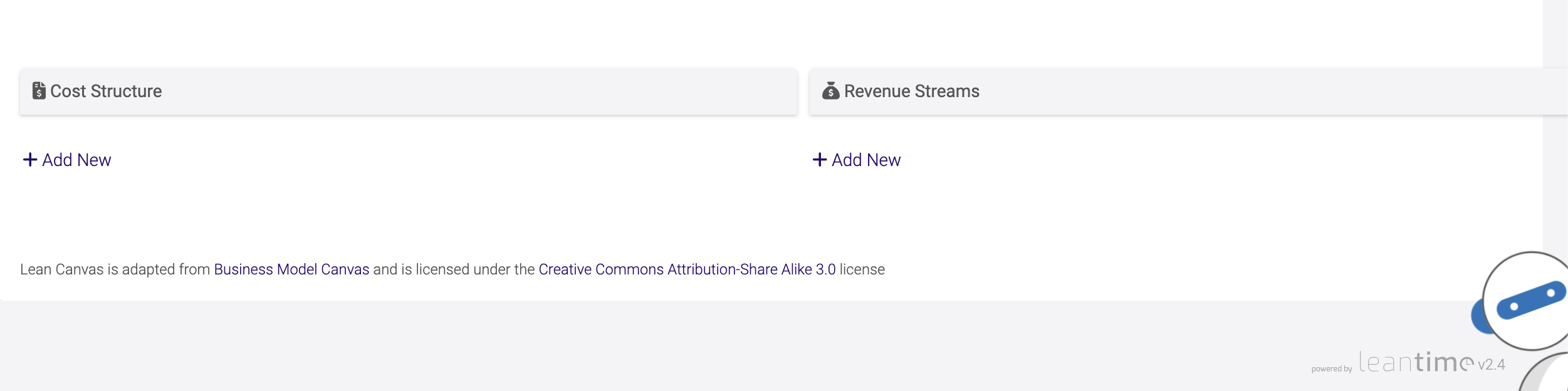Click plus icon under Cost Structure

pos(29,160)
